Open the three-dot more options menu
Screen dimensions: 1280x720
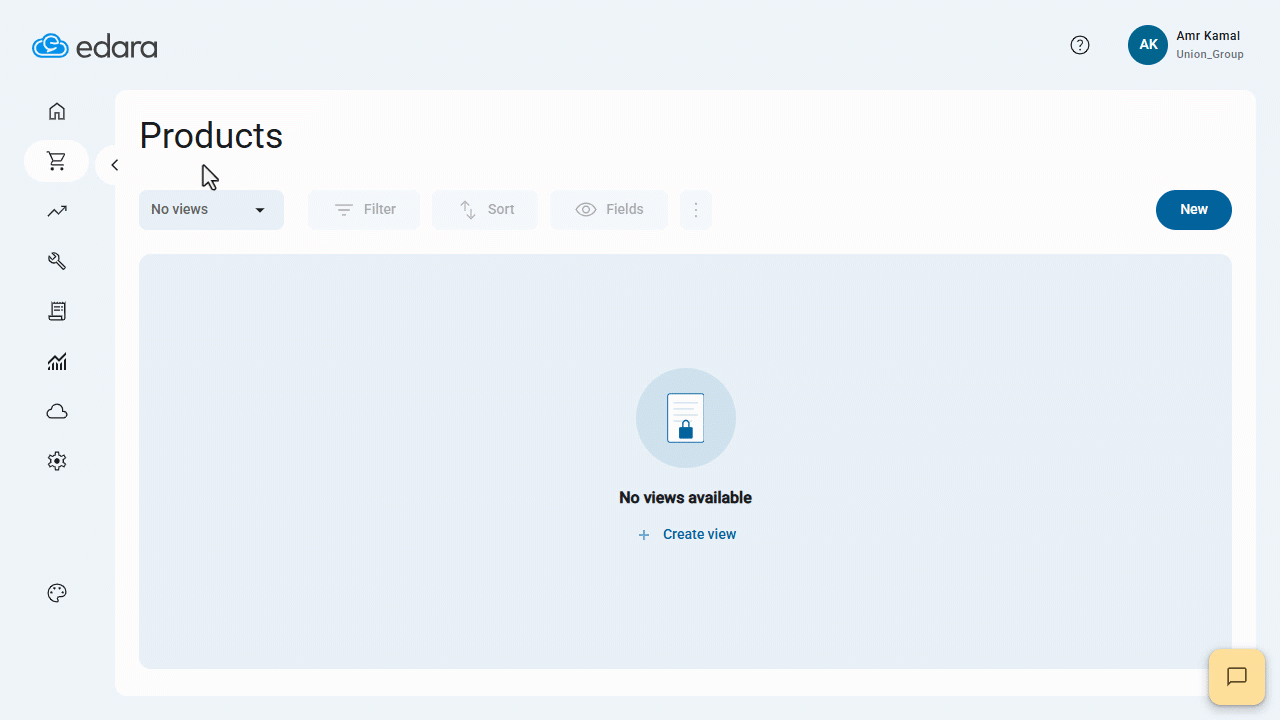[x=696, y=210]
